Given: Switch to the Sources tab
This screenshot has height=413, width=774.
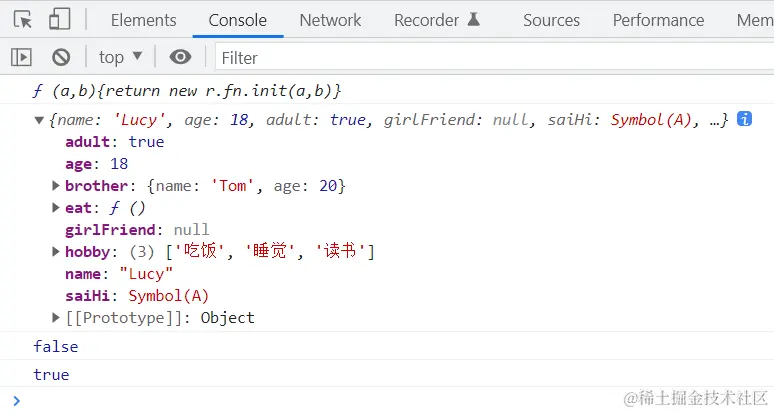Looking at the screenshot, I should 551,20.
